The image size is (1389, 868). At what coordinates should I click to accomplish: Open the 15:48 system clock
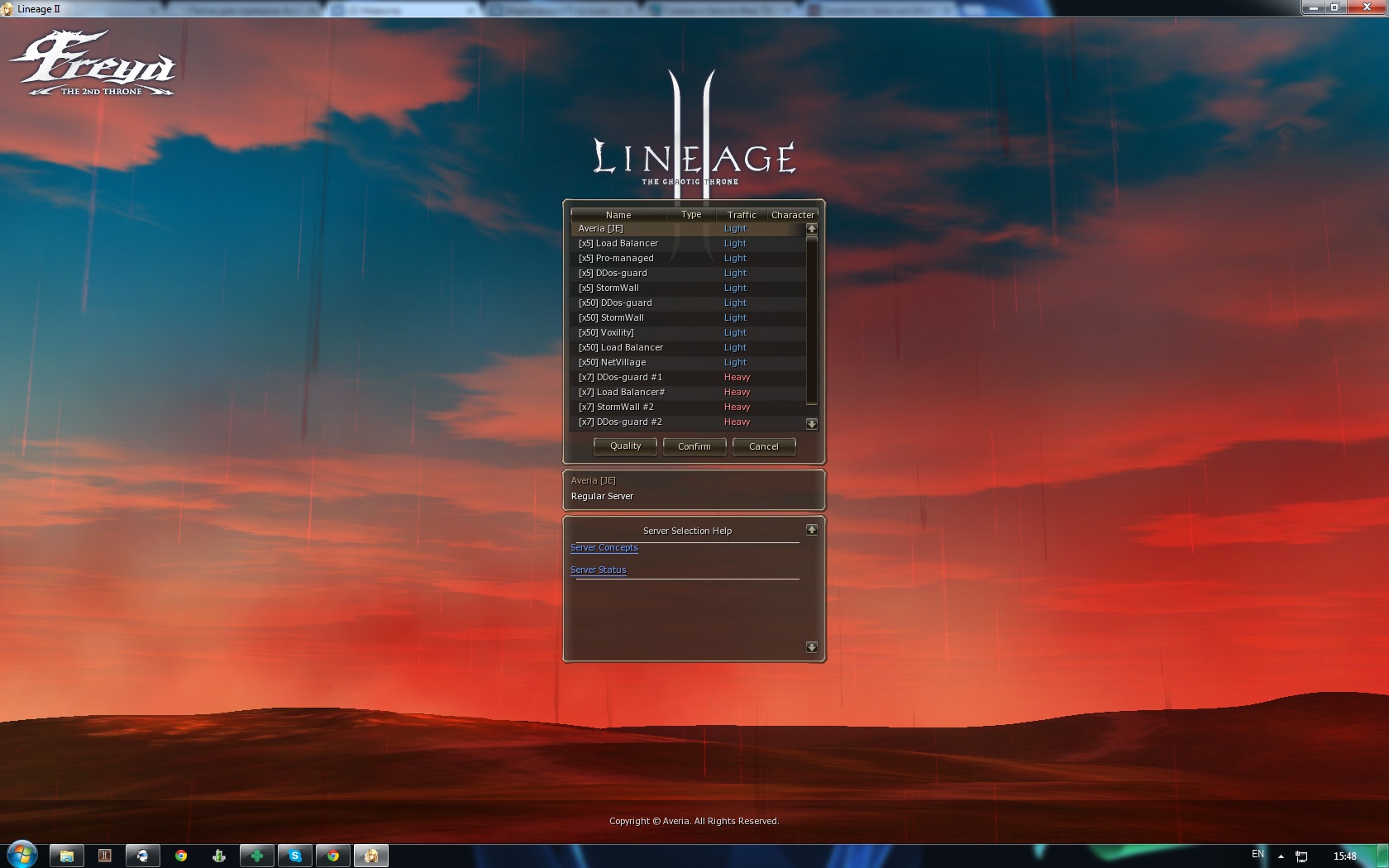[x=1345, y=856]
